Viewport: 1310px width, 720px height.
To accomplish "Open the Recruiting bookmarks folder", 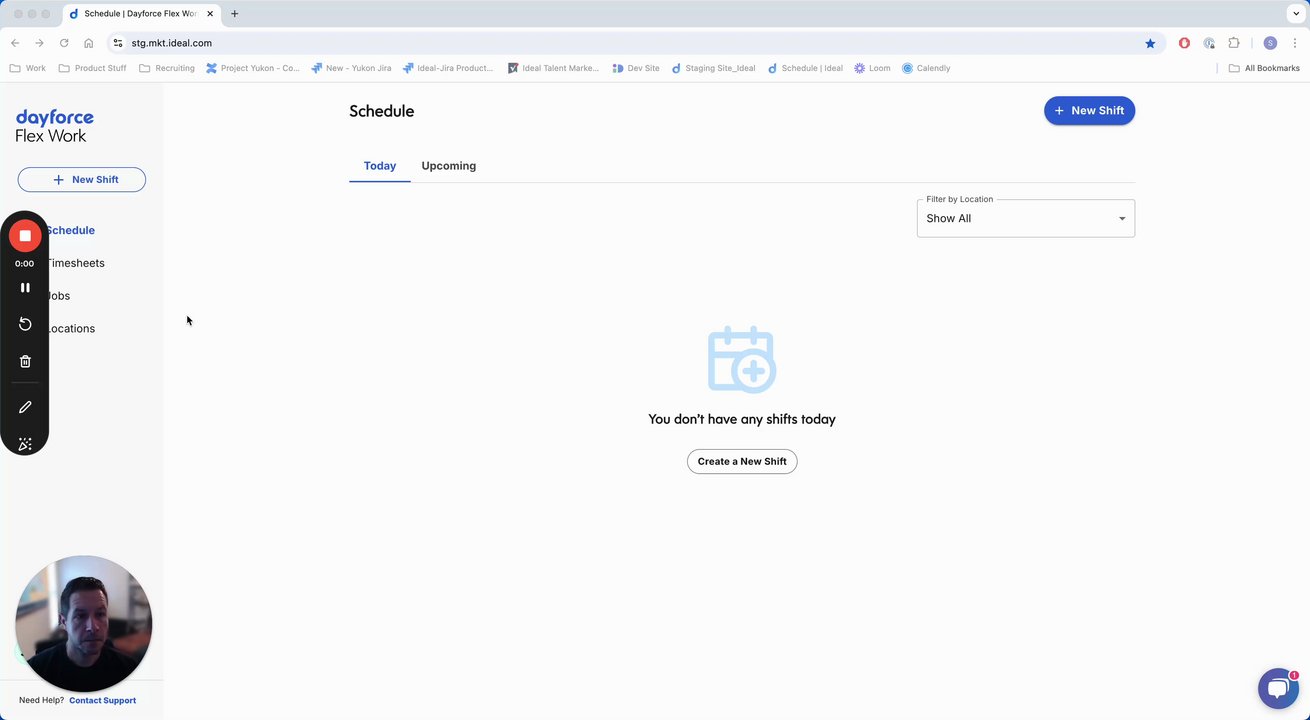I will coord(167,68).
